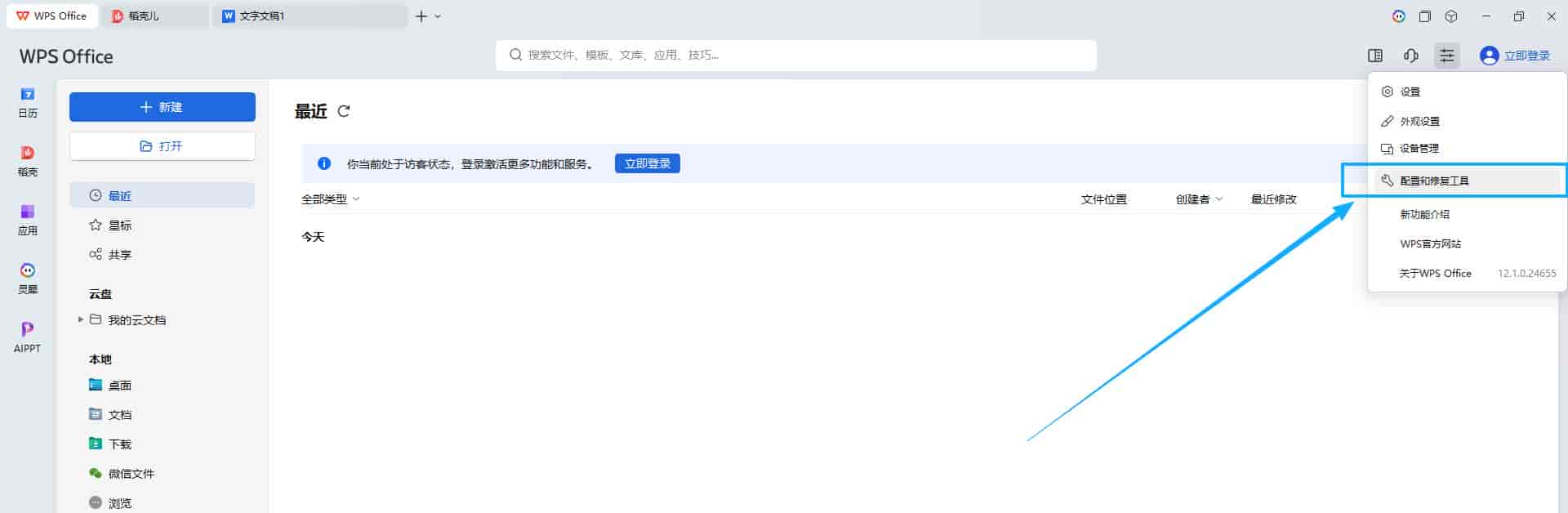Minimize the WPS Office window

(x=1486, y=16)
